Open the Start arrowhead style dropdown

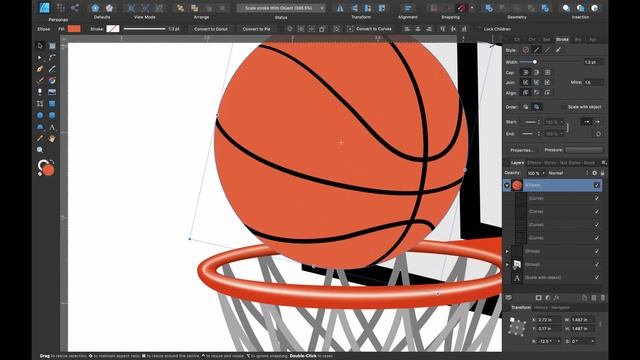point(532,122)
